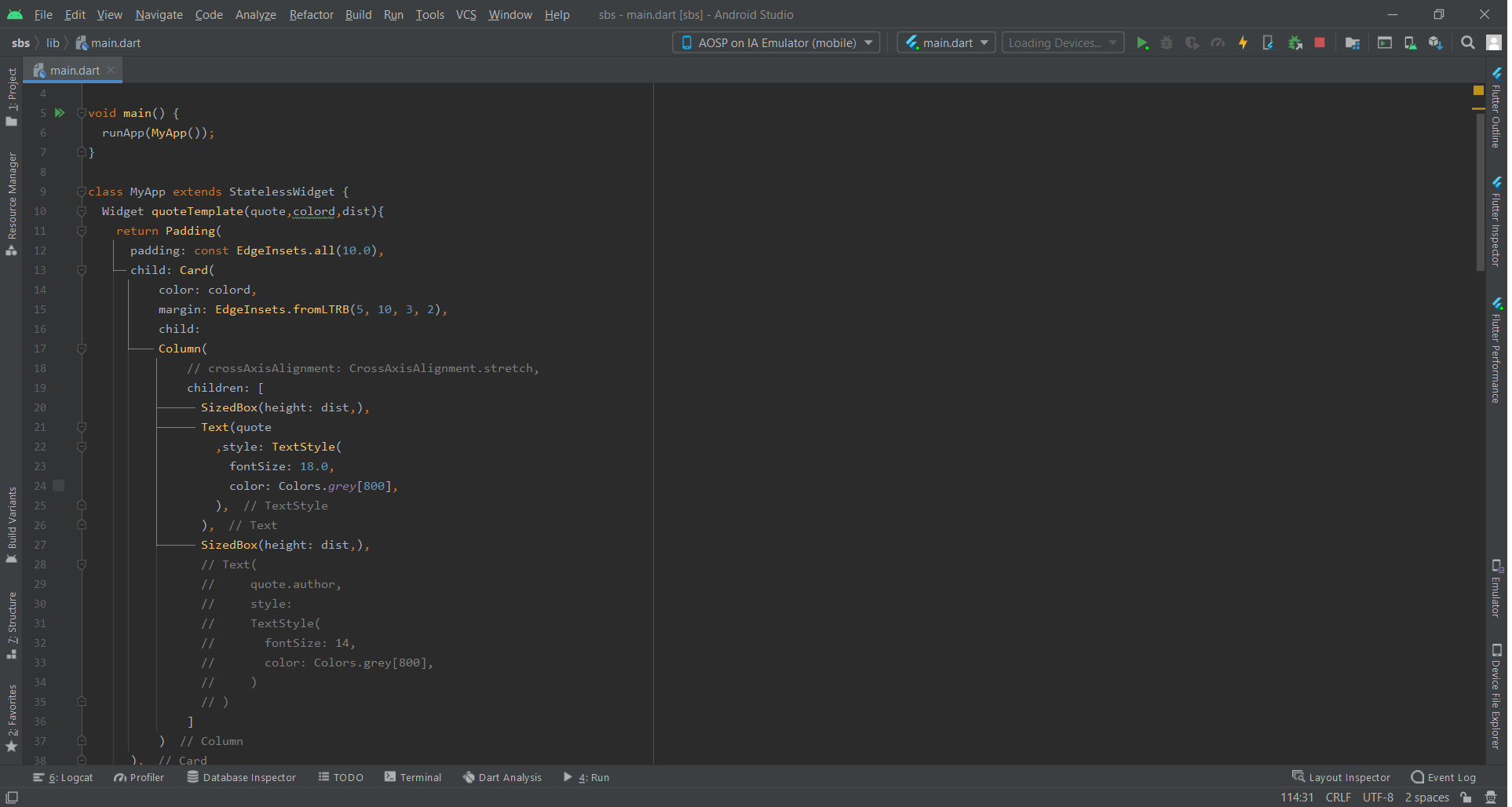Open device selector AOSP on IA Emulator dropdown
Image resolution: width=1512 pixels, height=807 pixels.
tap(776, 43)
